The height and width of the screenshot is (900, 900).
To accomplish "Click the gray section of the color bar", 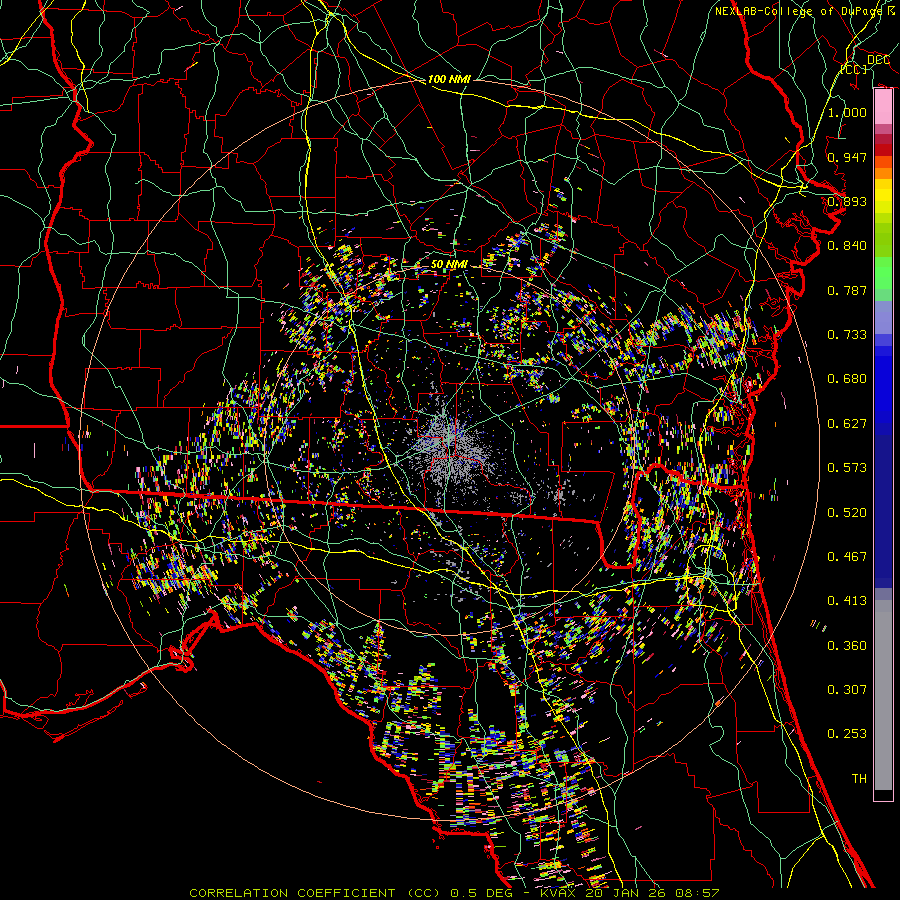I will [883, 690].
